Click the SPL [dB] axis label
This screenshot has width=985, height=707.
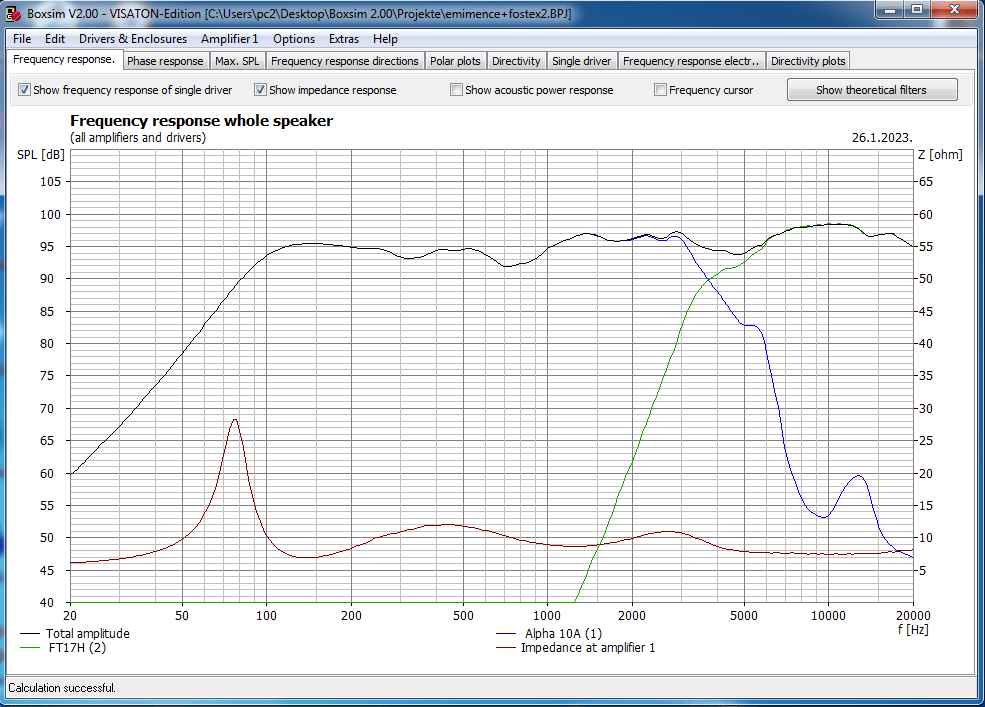coord(41,155)
